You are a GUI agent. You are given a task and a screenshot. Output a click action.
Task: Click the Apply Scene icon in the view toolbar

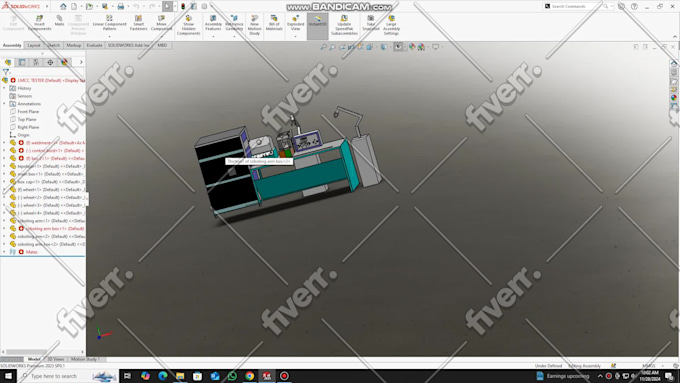pos(421,47)
